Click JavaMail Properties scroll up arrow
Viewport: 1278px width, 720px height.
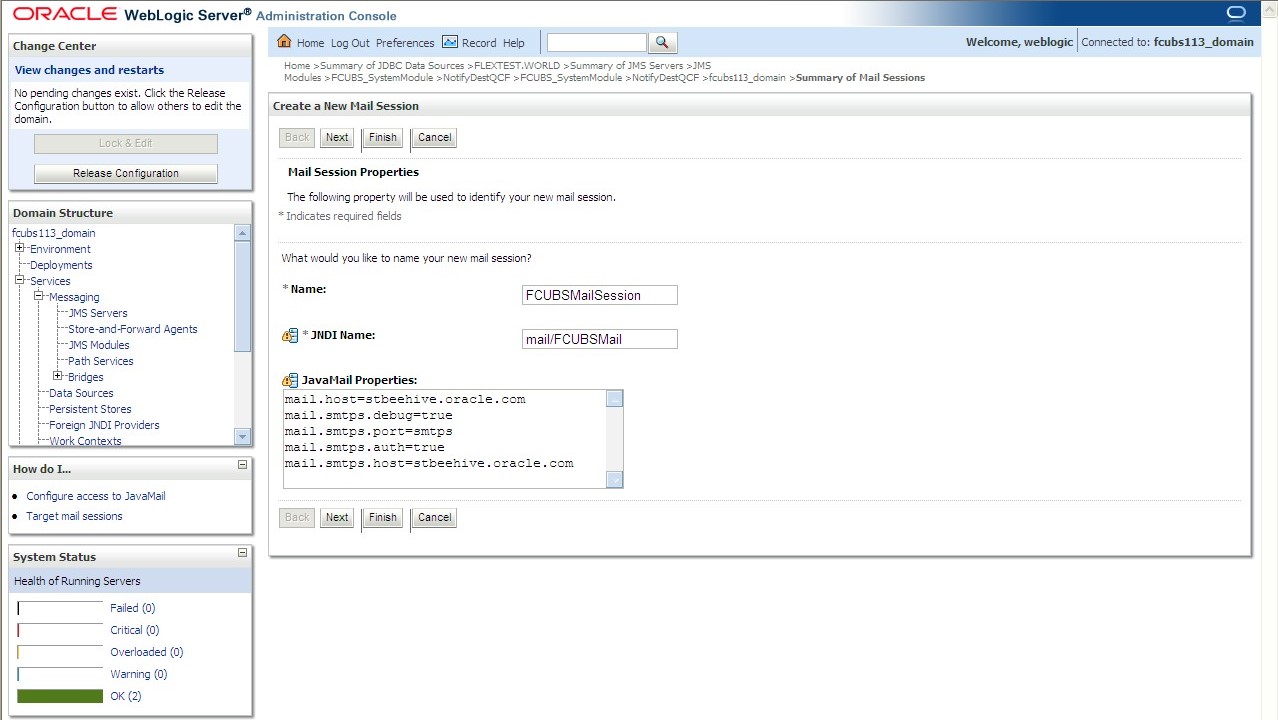pos(615,399)
